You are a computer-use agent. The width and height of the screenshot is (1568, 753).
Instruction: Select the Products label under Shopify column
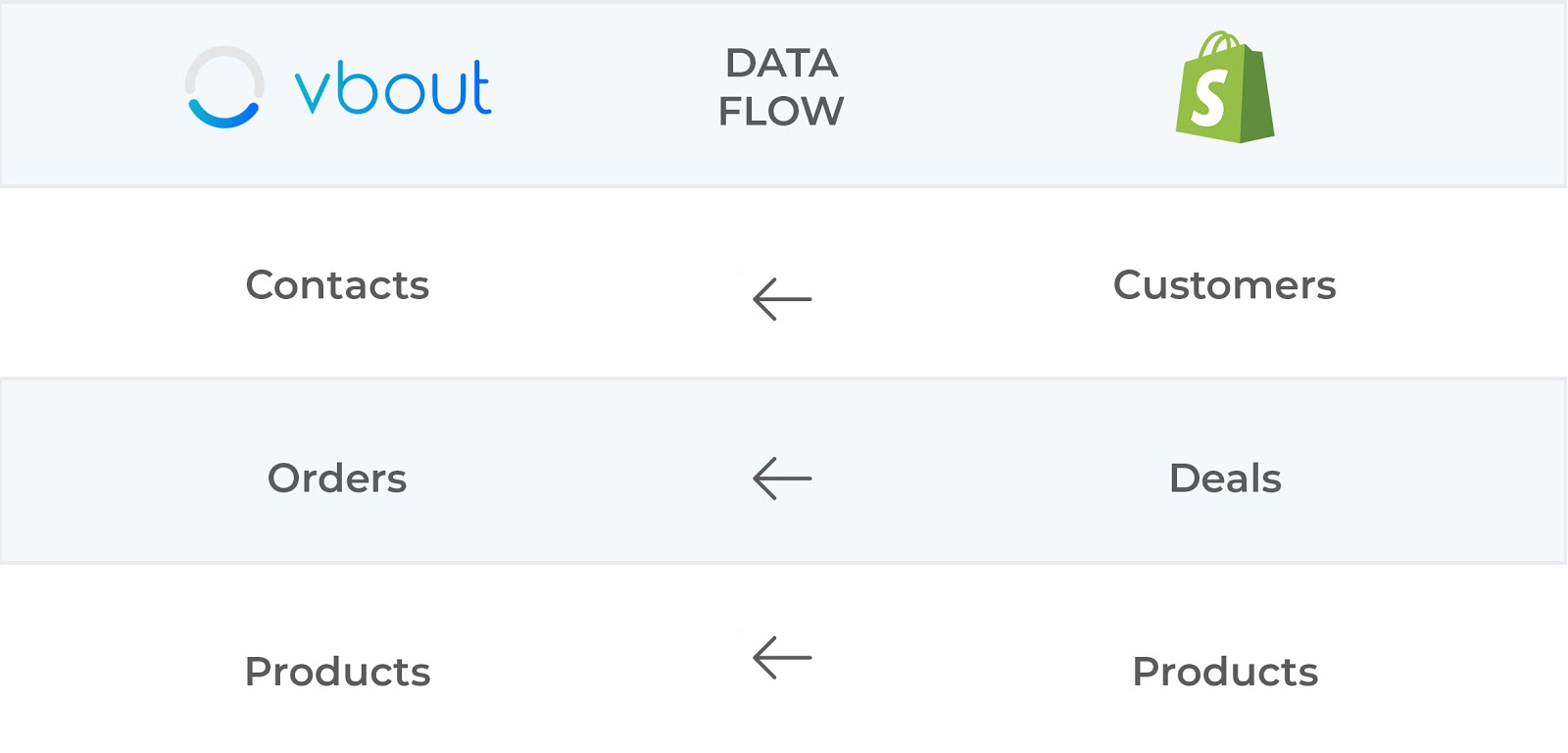point(1225,672)
